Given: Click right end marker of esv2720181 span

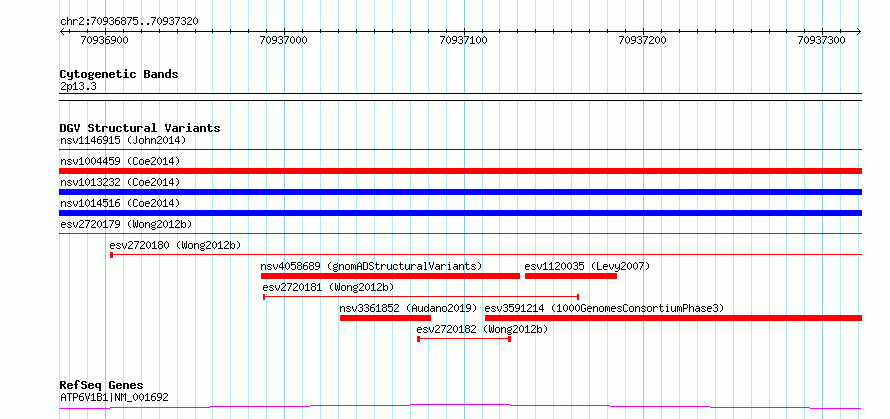Looking at the screenshot, I should (x=578, y=297).
